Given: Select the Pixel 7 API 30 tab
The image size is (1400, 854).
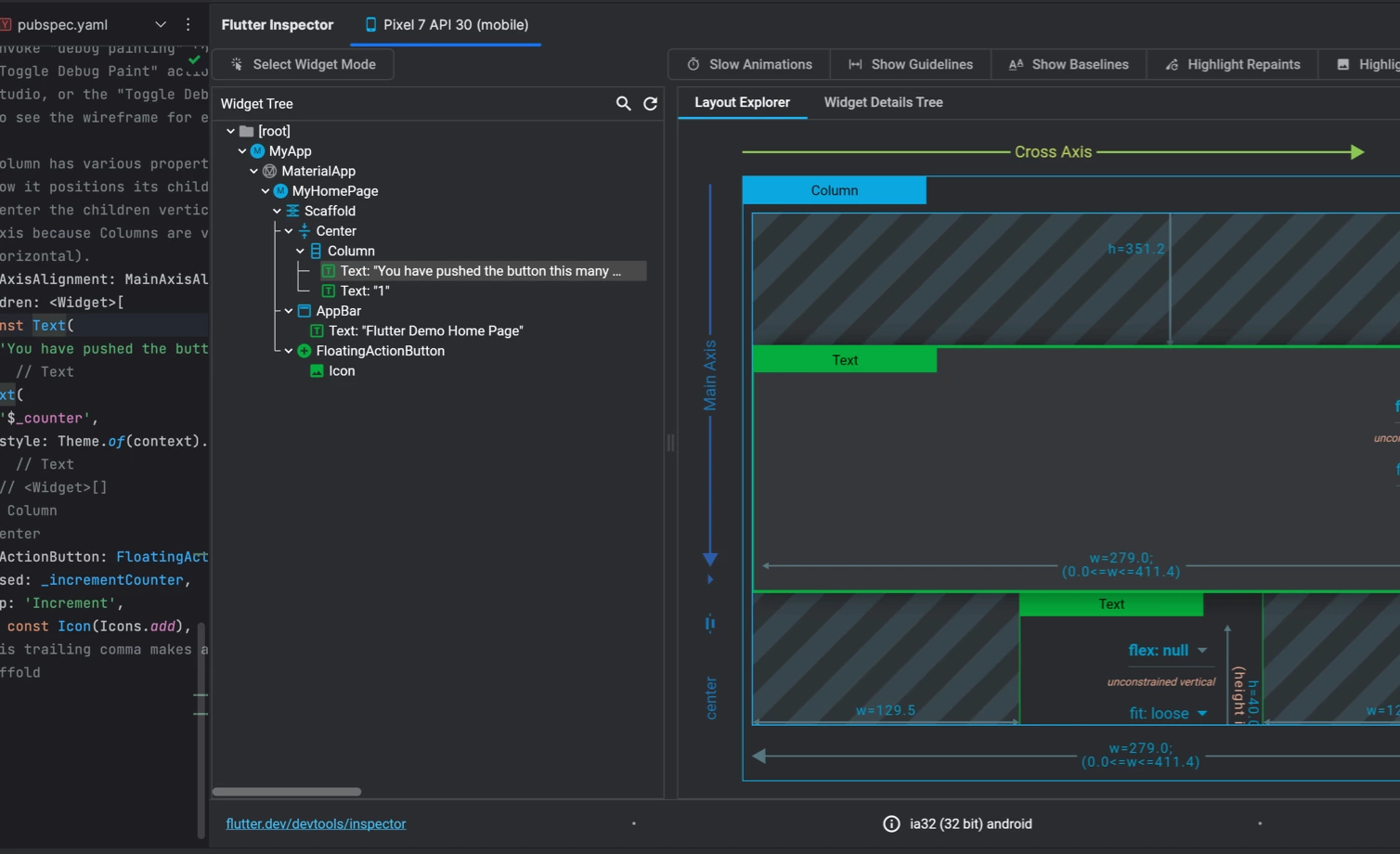Looking at the screenshot, I should coord(446,25).
